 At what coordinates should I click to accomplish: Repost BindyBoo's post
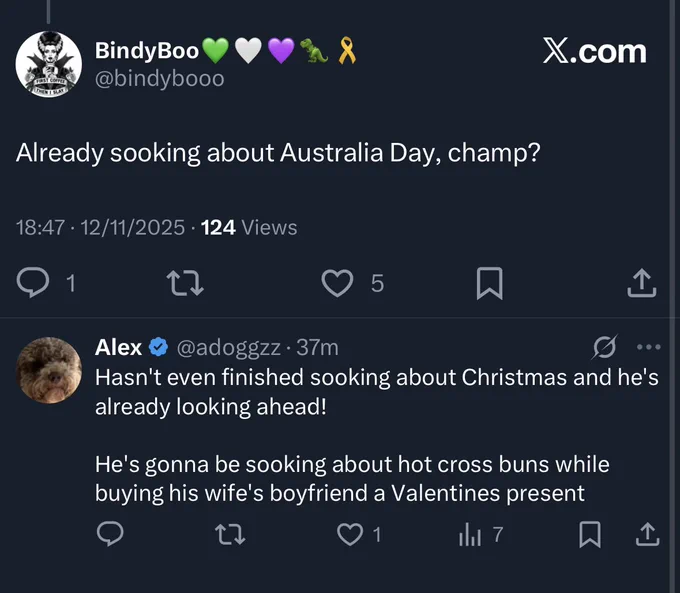[185, 283]
